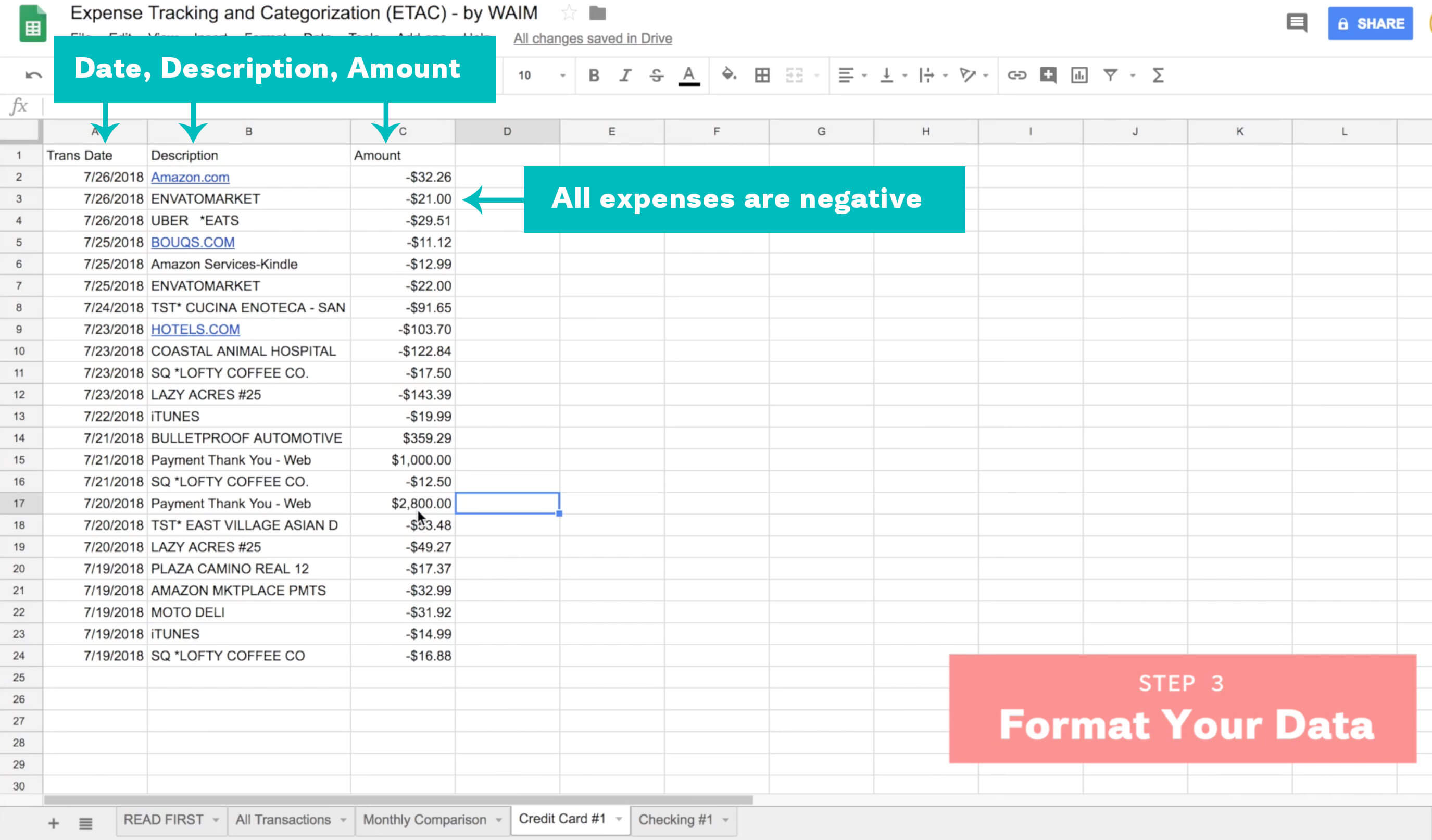Toggle strikethrough formatting
Viewport: 1432px width, 840px height.
pyautogui.click(x=656, y=75)
